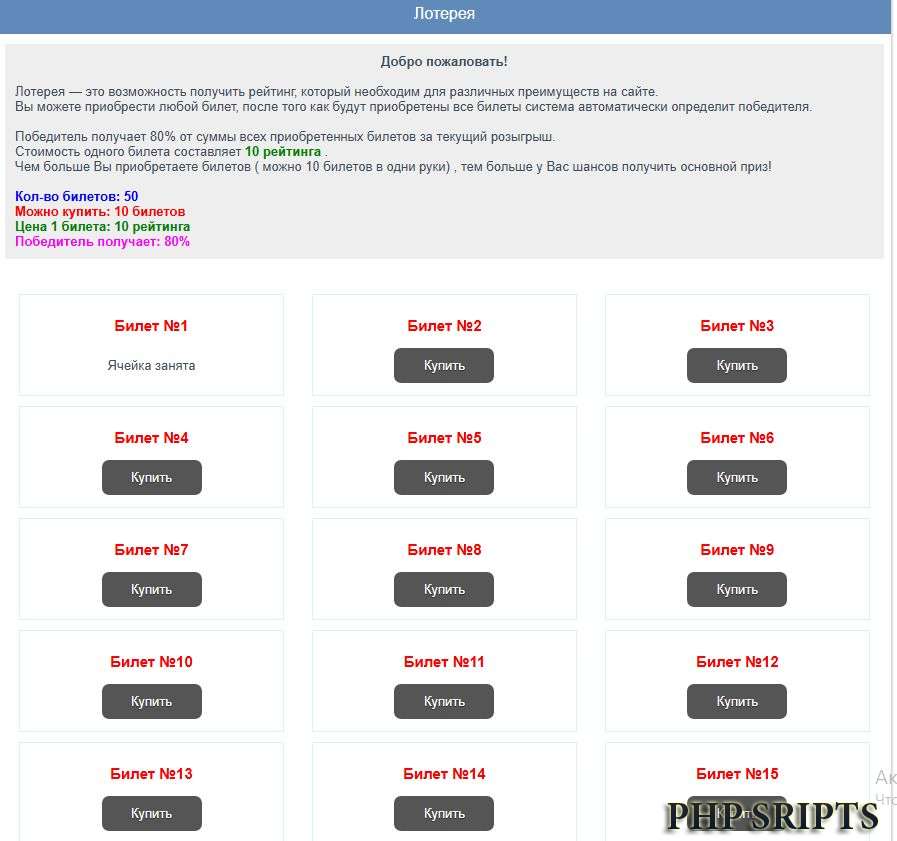Purchase ticket №4 with Купить button
This screenshot has width=897, height=841.
151,477
